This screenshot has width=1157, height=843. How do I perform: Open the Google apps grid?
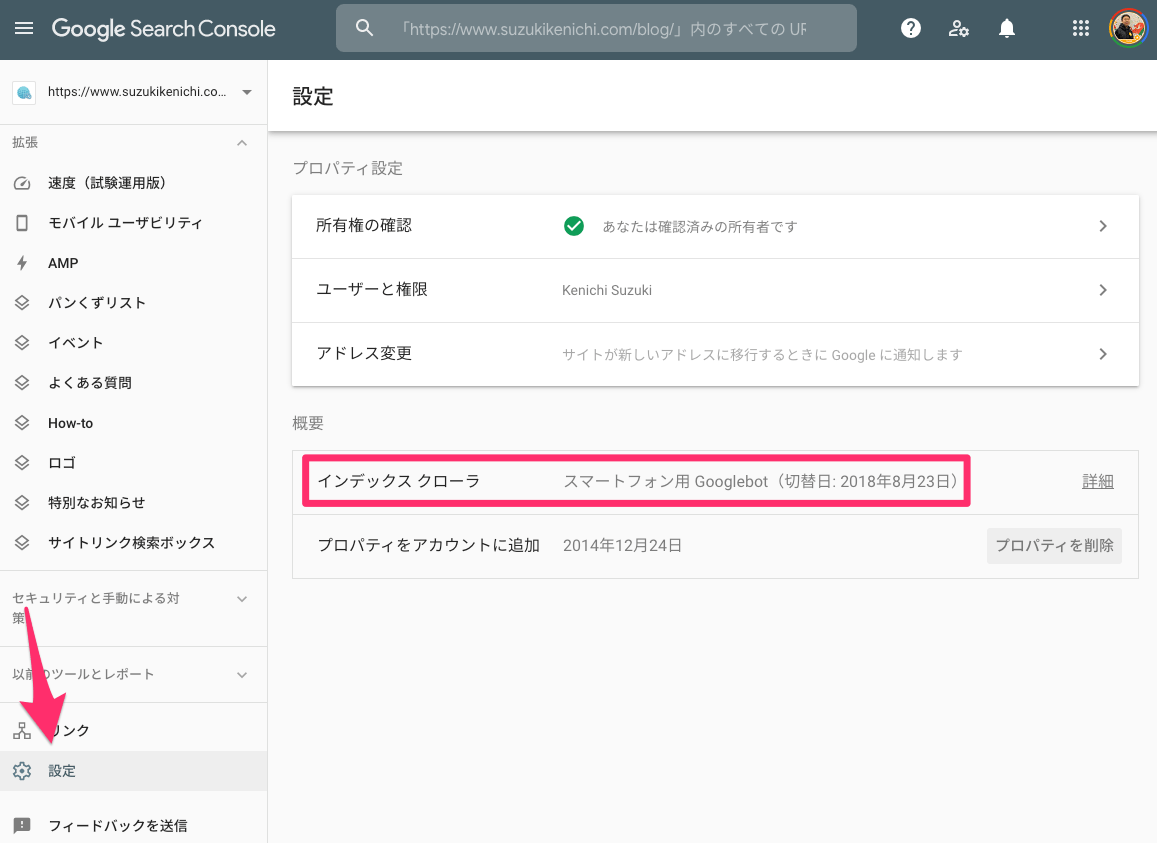[1080, 28]
